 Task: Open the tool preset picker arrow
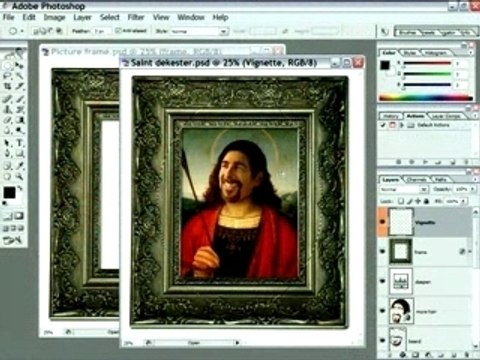click(x=22, y=31)
